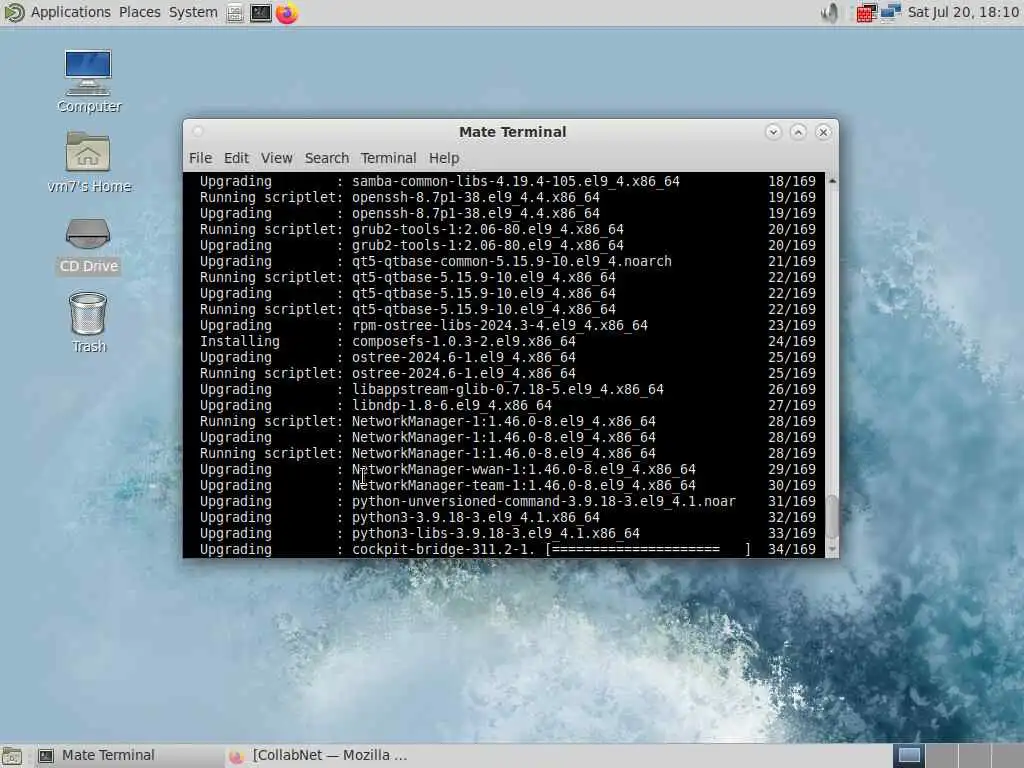The width and height of the screenshot is (1024, 768).
Task: Open the Places menu
Action: pos(139,12)
